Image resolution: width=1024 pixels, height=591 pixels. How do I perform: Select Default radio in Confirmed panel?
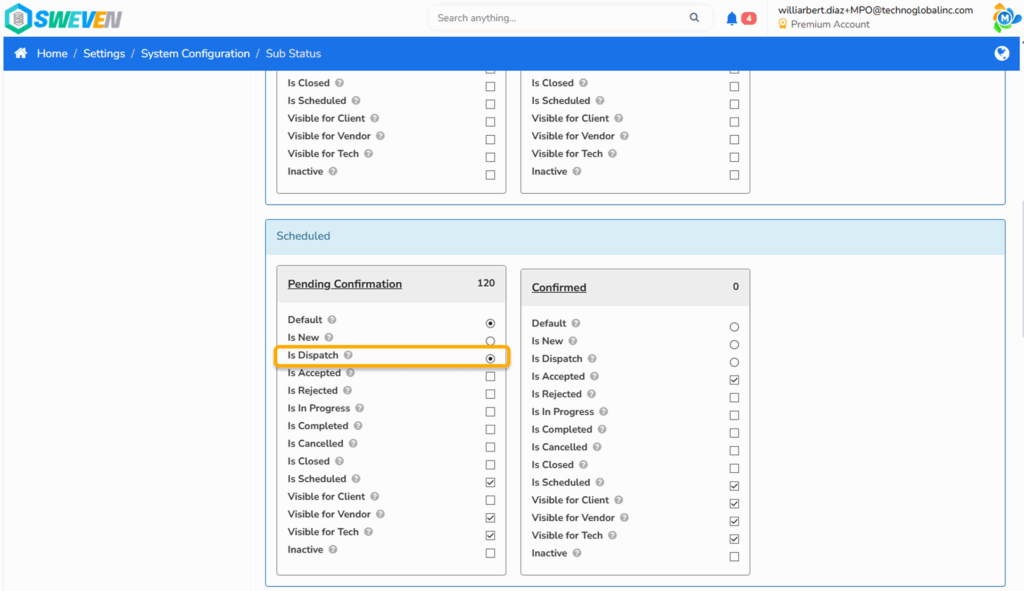click(734, 327)
